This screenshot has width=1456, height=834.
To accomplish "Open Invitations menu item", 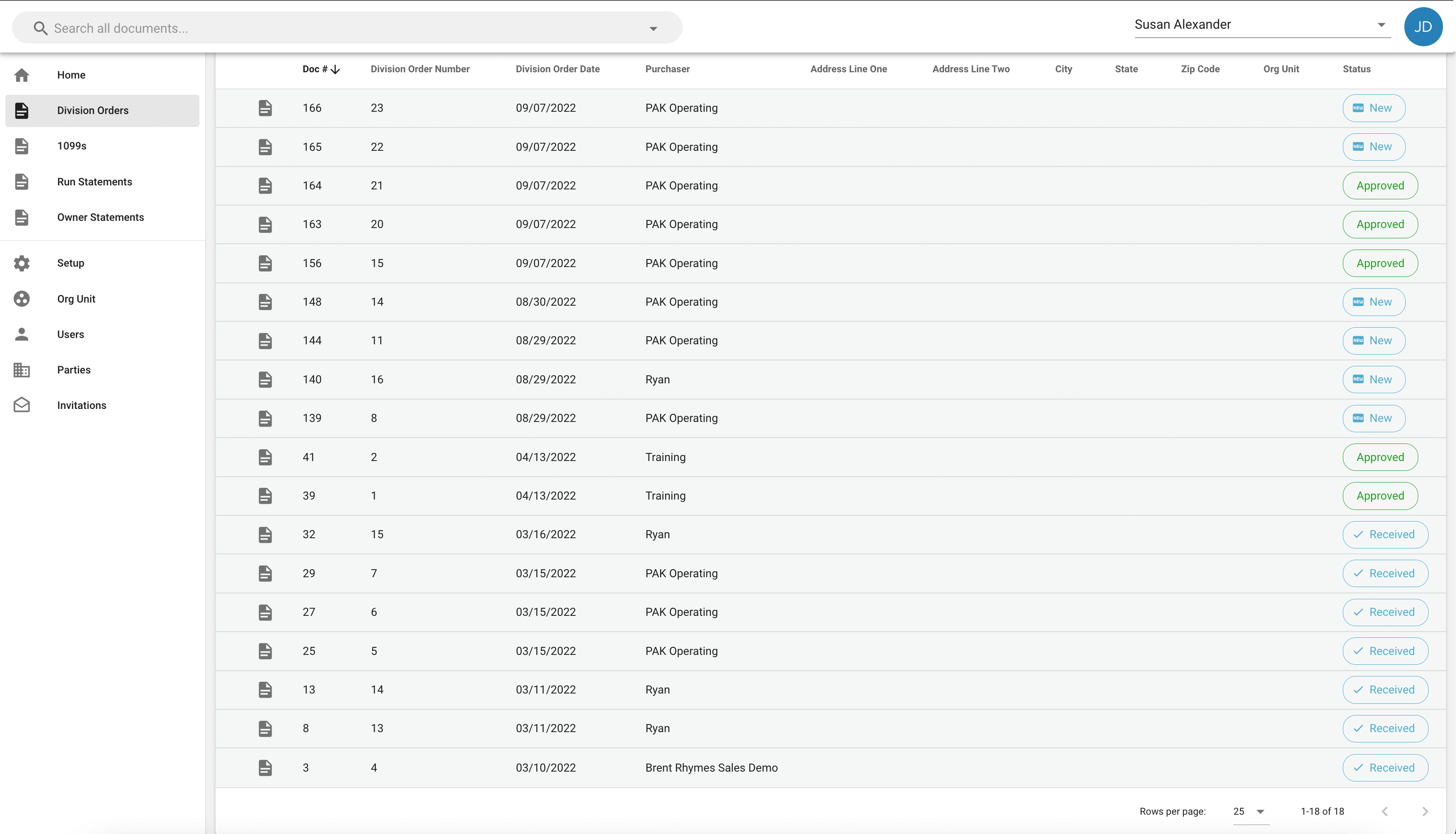I will (x=102, y=405).
